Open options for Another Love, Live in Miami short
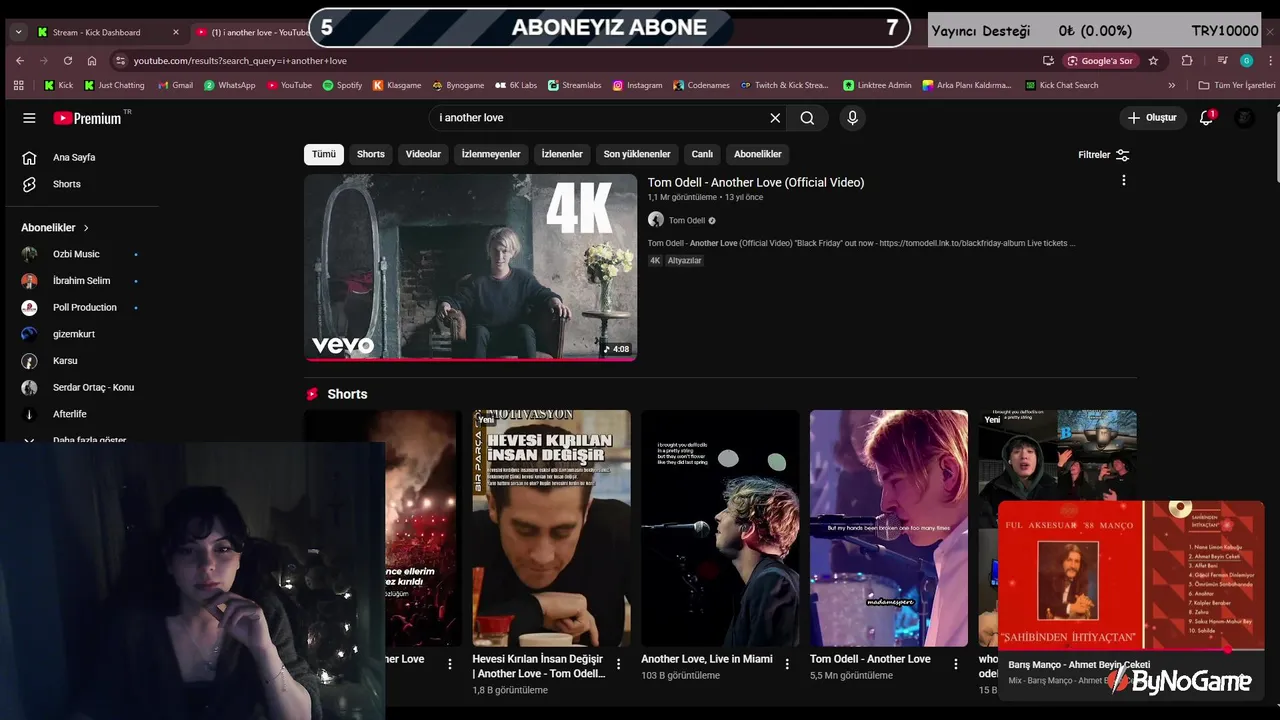Image resolution: width=1280 pixels, height=720 pixels. point(787,664)
